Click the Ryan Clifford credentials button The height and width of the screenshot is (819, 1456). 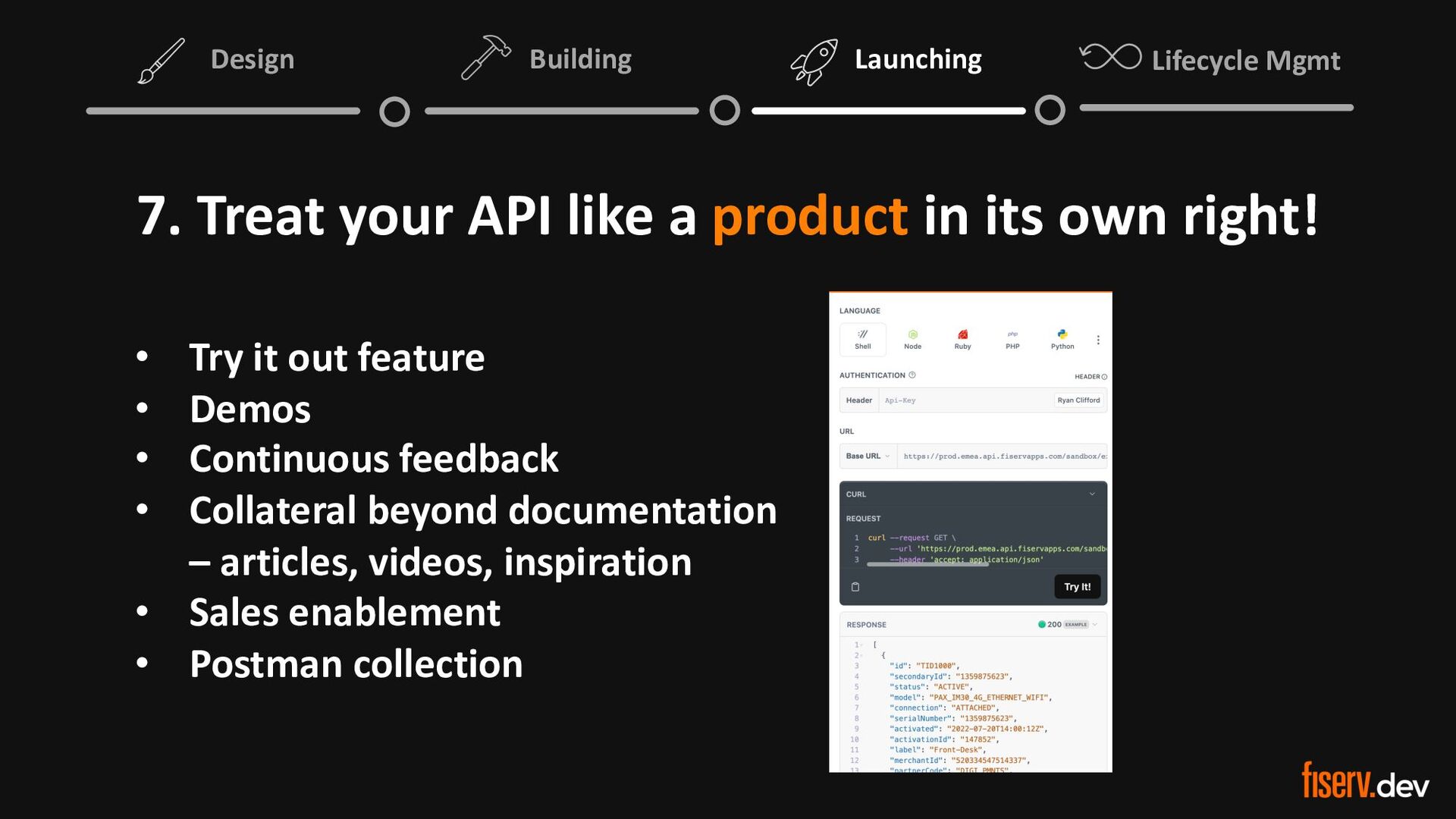[1078, 400]
